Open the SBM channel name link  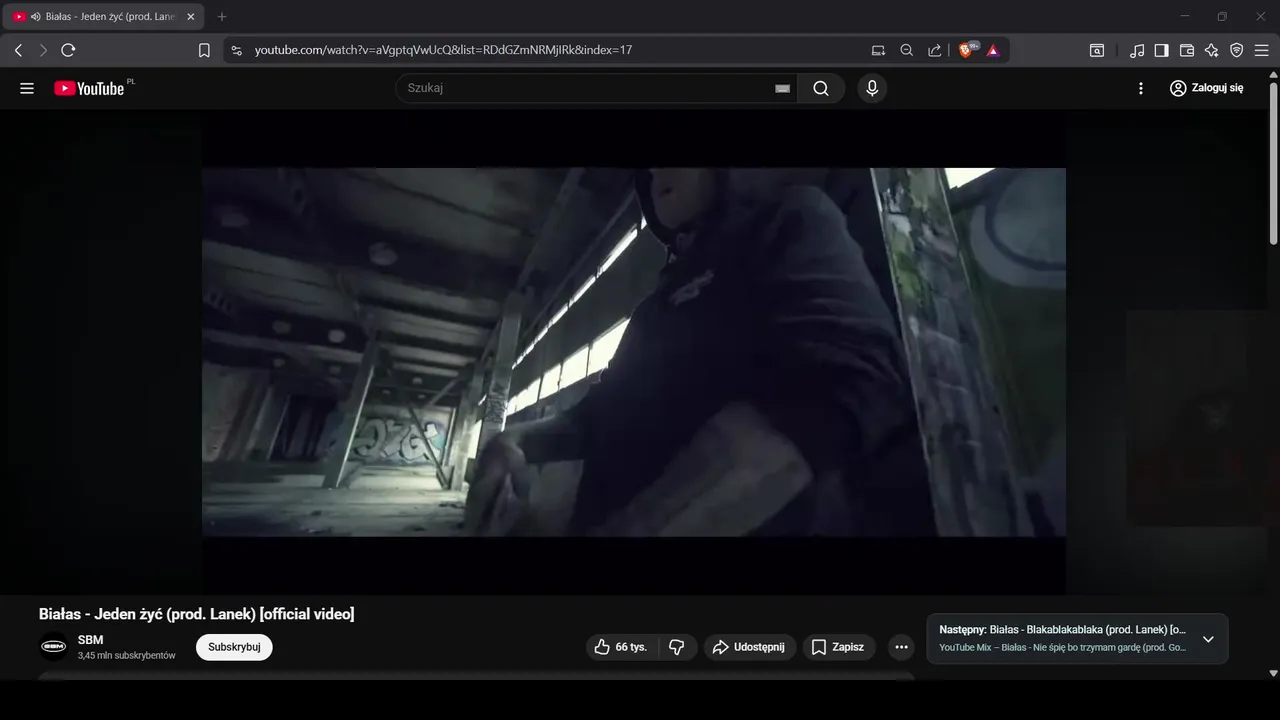[90, 640]
